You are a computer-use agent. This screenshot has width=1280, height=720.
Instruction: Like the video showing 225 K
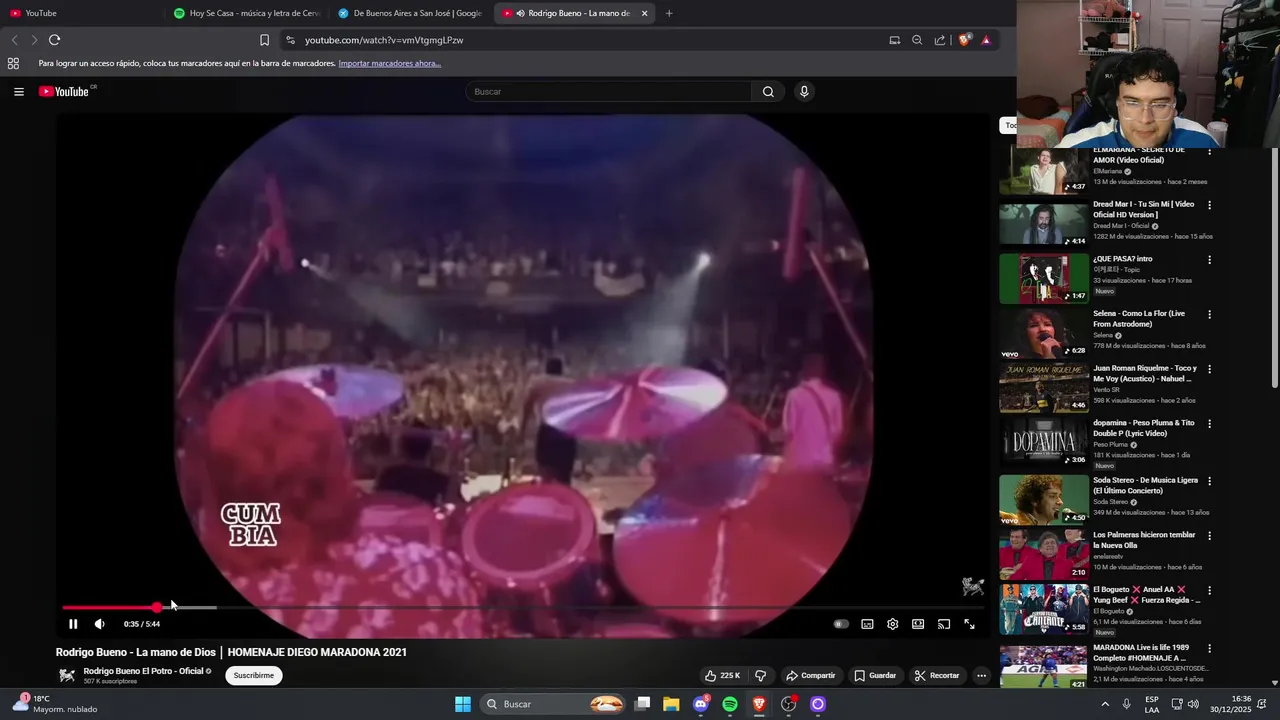click(722, 676)
